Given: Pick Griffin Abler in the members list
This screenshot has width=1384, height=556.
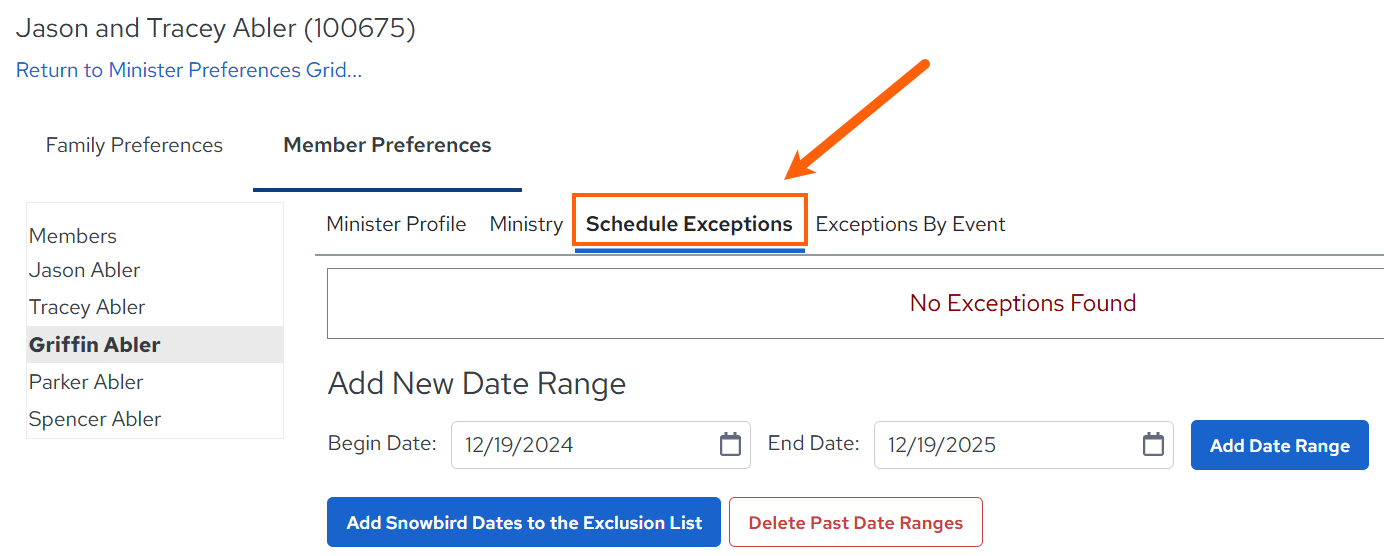Looking at the screenshot, I should 155,344.
